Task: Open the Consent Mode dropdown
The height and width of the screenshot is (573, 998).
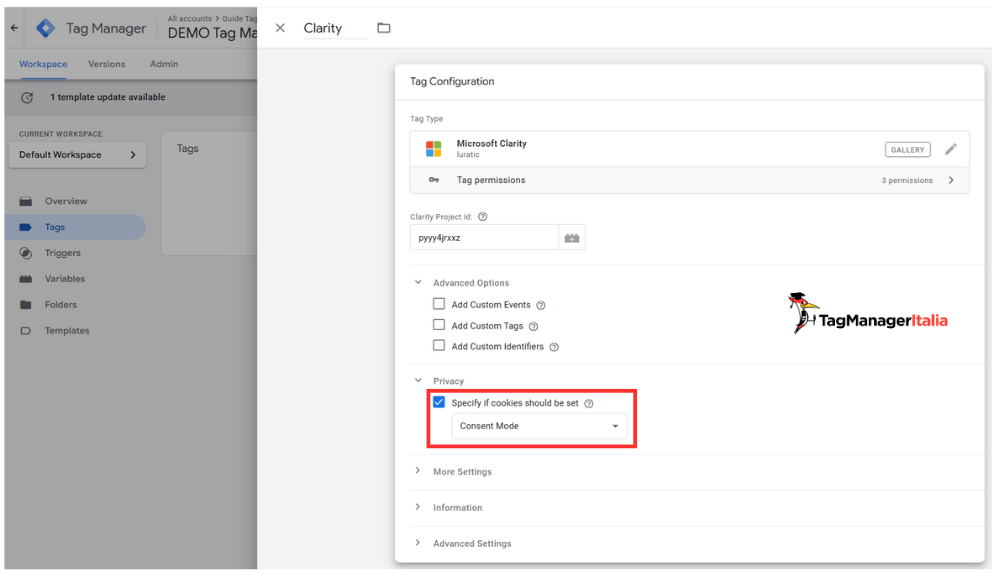Action: point(539,426)
